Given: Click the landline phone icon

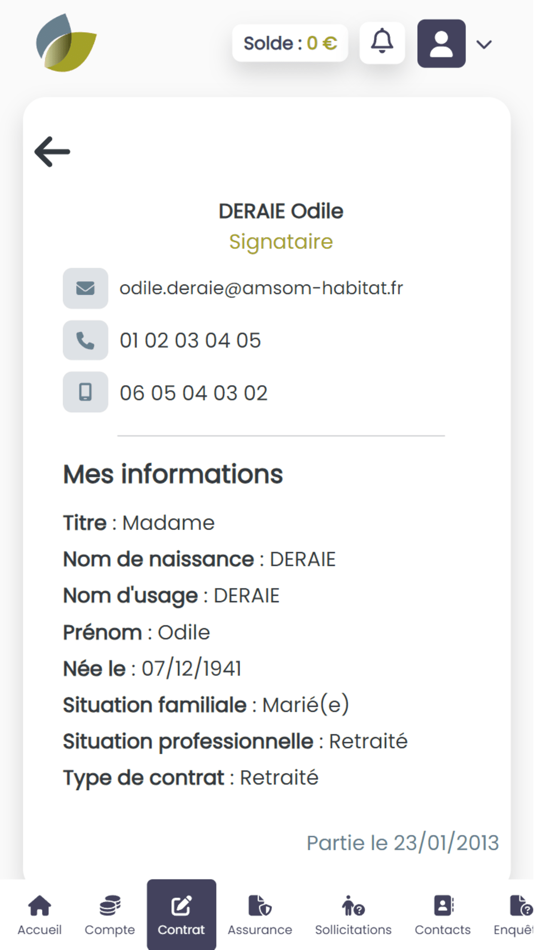Looking at the screenshot, I should (85, 340).
